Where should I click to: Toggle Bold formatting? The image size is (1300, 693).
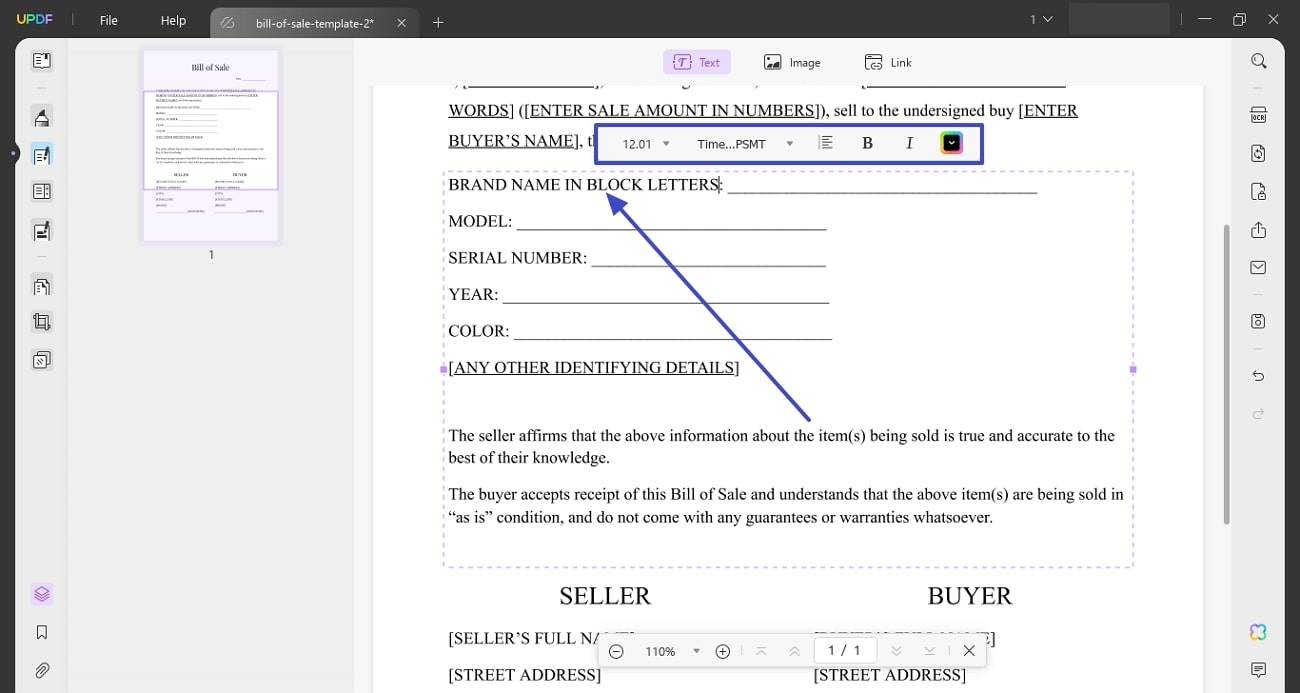point(867,143)
